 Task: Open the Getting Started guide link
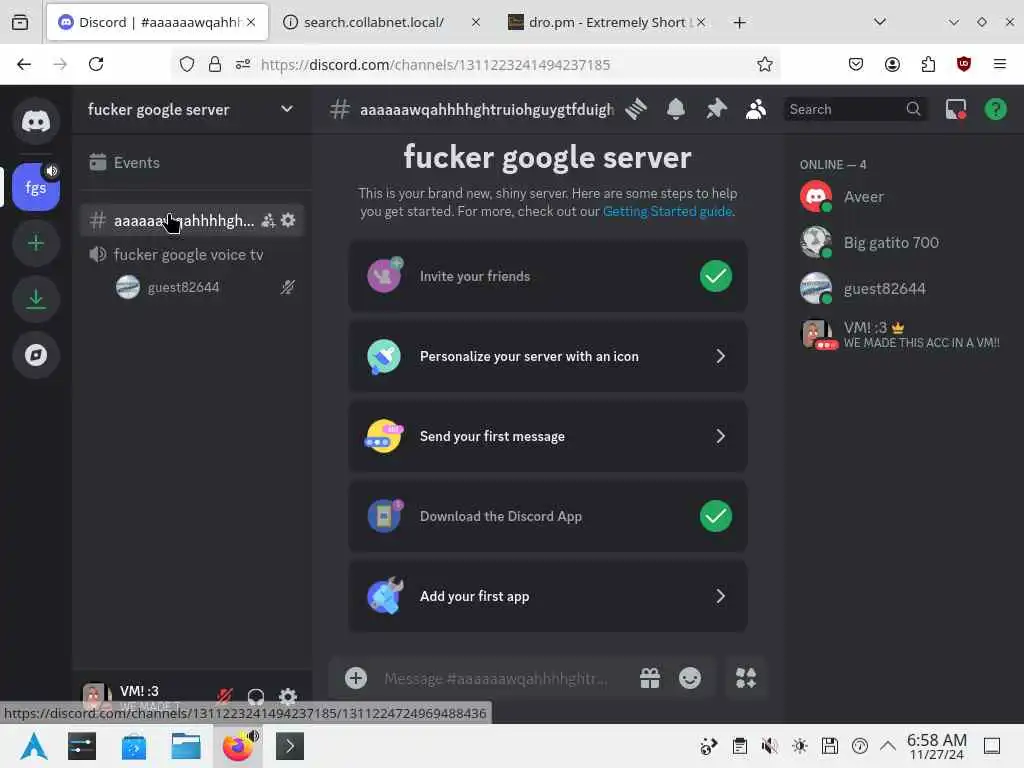coord(667,211)
